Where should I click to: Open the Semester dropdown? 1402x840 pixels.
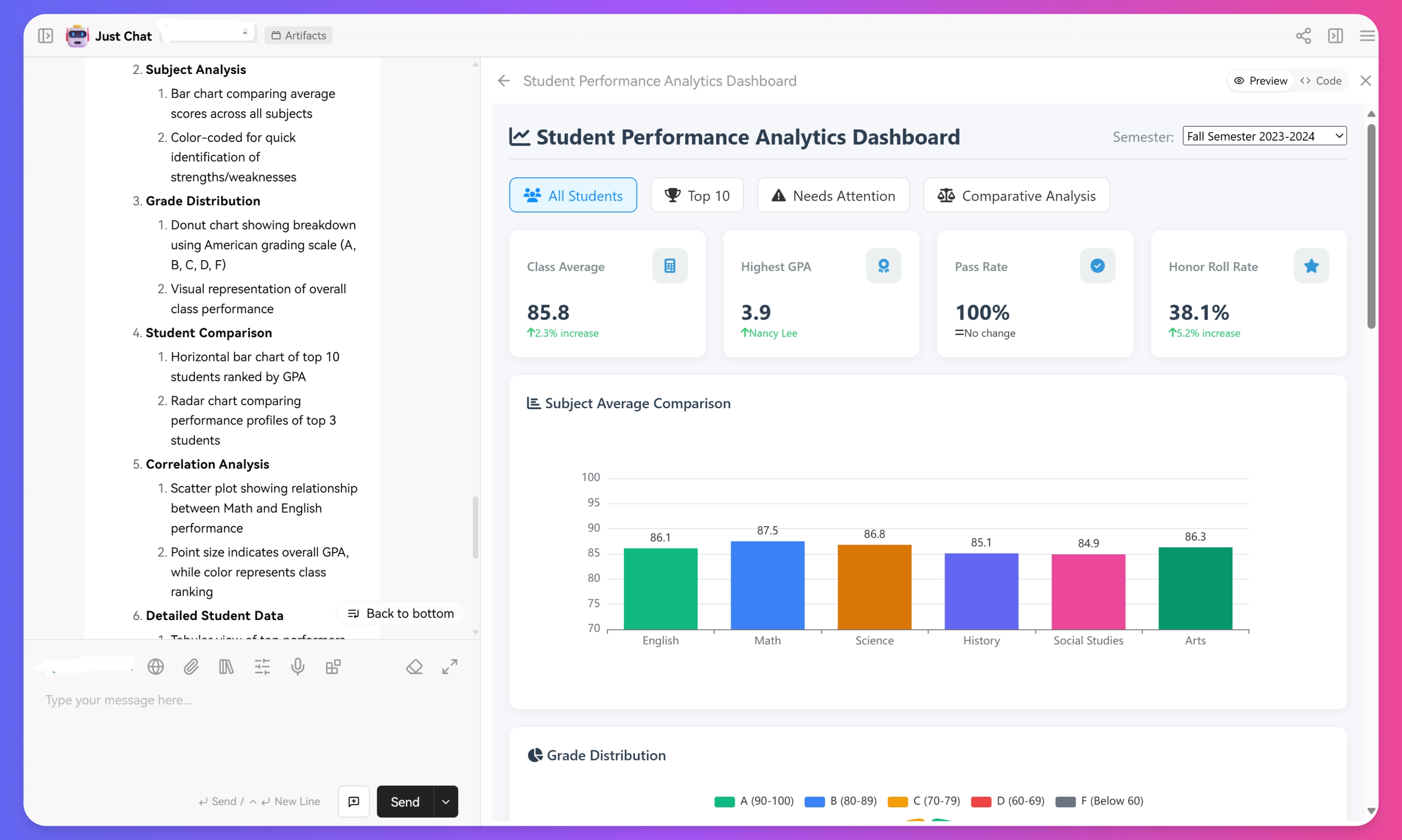coord(1265,136)
